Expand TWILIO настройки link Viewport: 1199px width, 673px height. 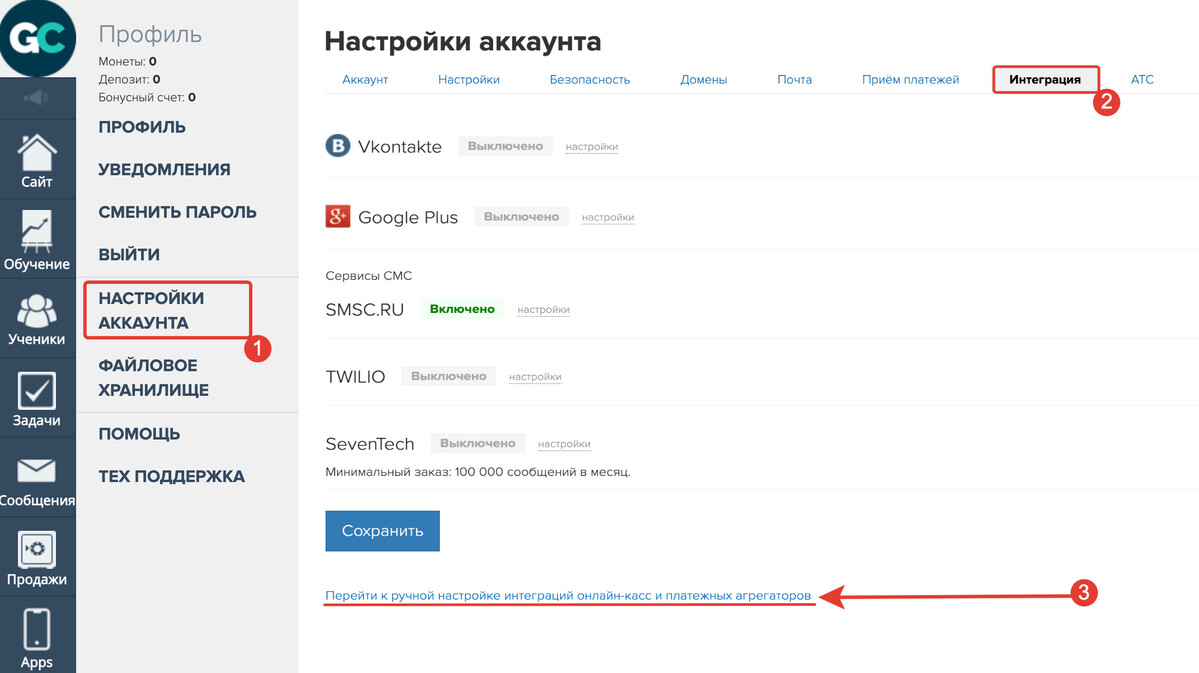tap(535, 377)
